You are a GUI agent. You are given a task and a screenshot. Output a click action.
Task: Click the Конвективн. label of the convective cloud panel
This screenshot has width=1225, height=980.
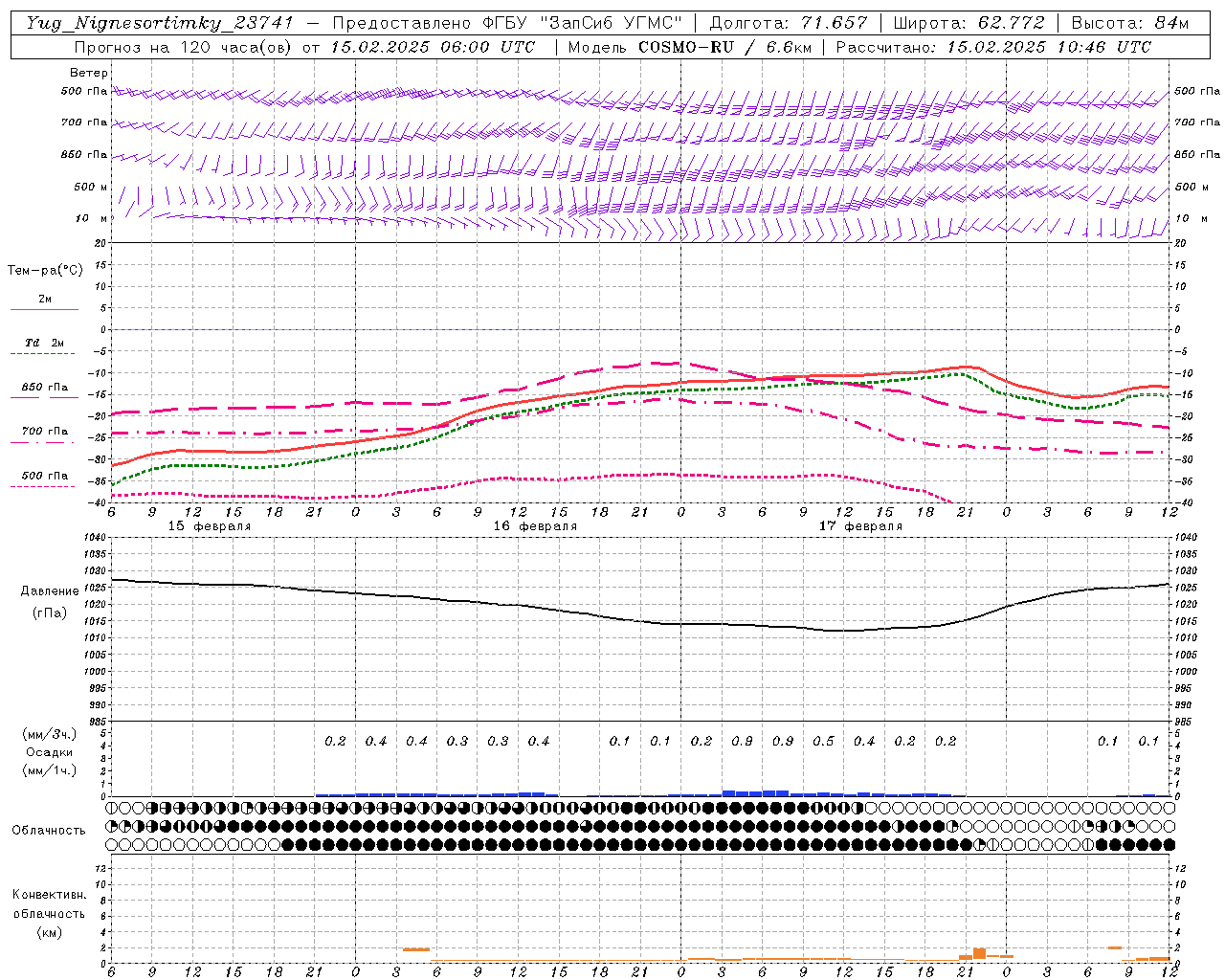click(49, 894)
